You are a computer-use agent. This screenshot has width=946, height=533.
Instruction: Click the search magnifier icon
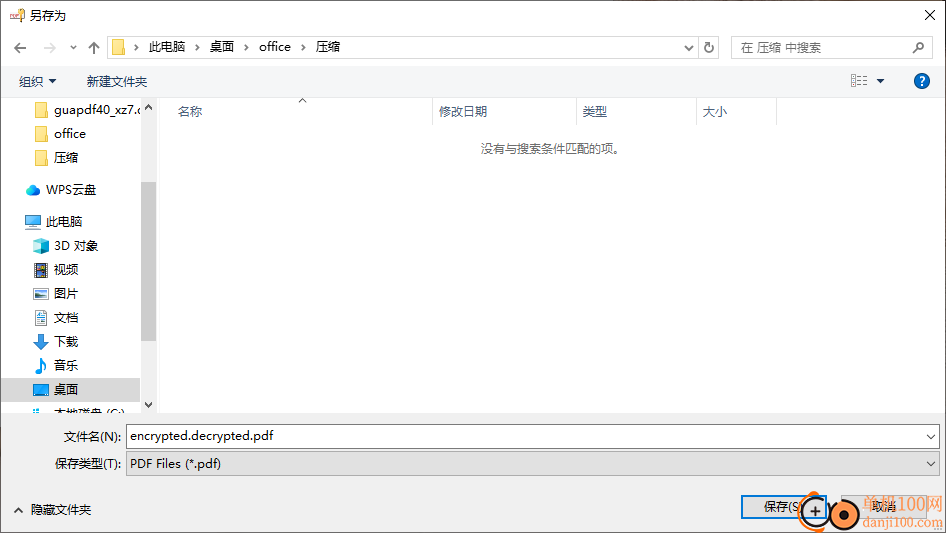[918, 48]
